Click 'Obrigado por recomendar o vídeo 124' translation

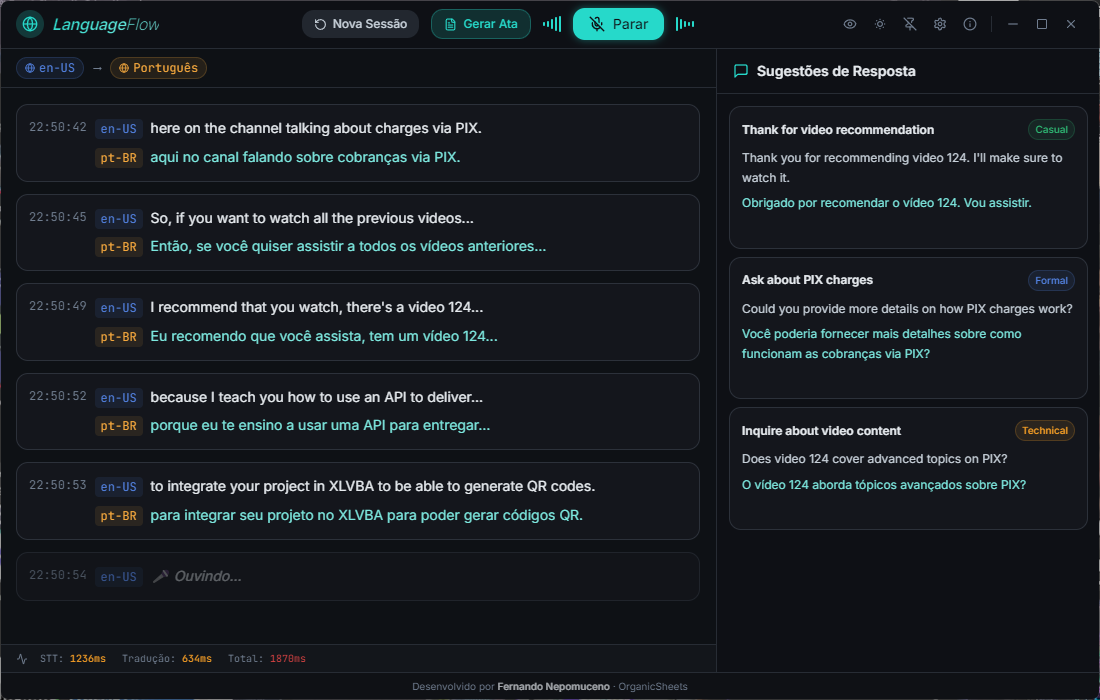[886, 203]
